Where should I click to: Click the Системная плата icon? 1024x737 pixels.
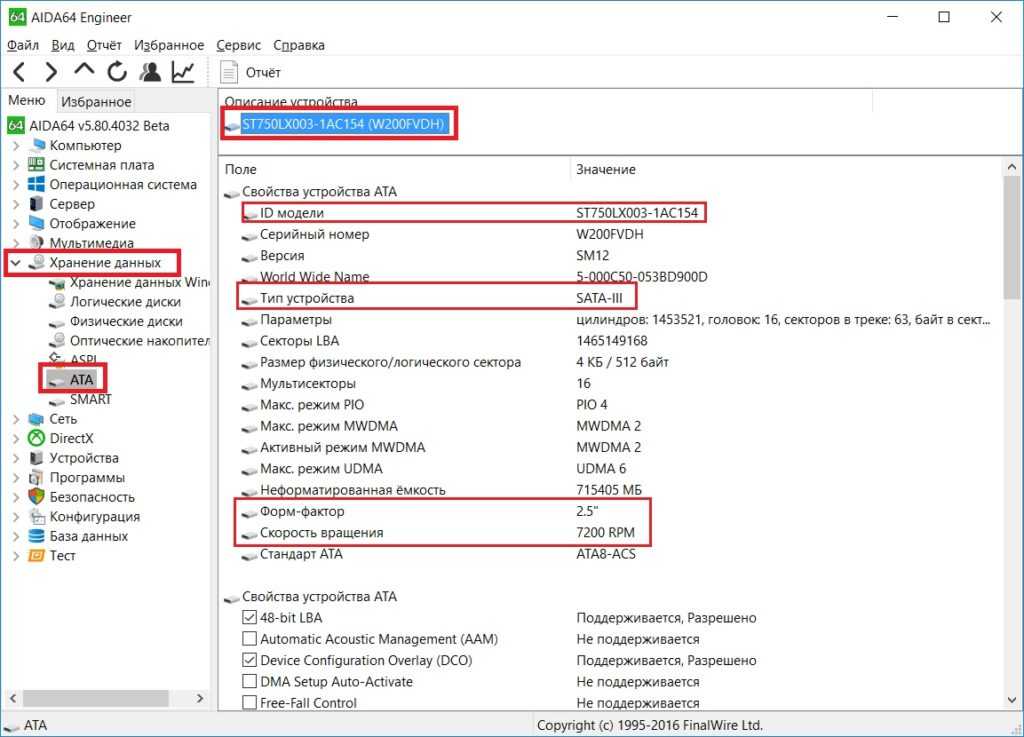pos(37,165)
